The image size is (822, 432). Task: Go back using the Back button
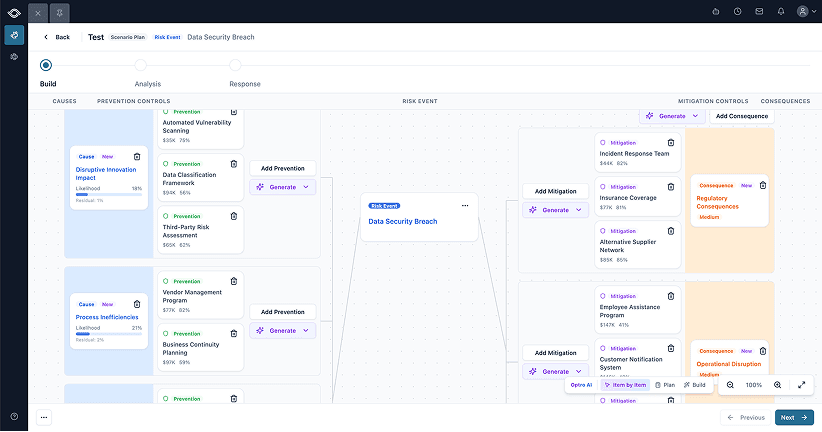tap(57, 37)
